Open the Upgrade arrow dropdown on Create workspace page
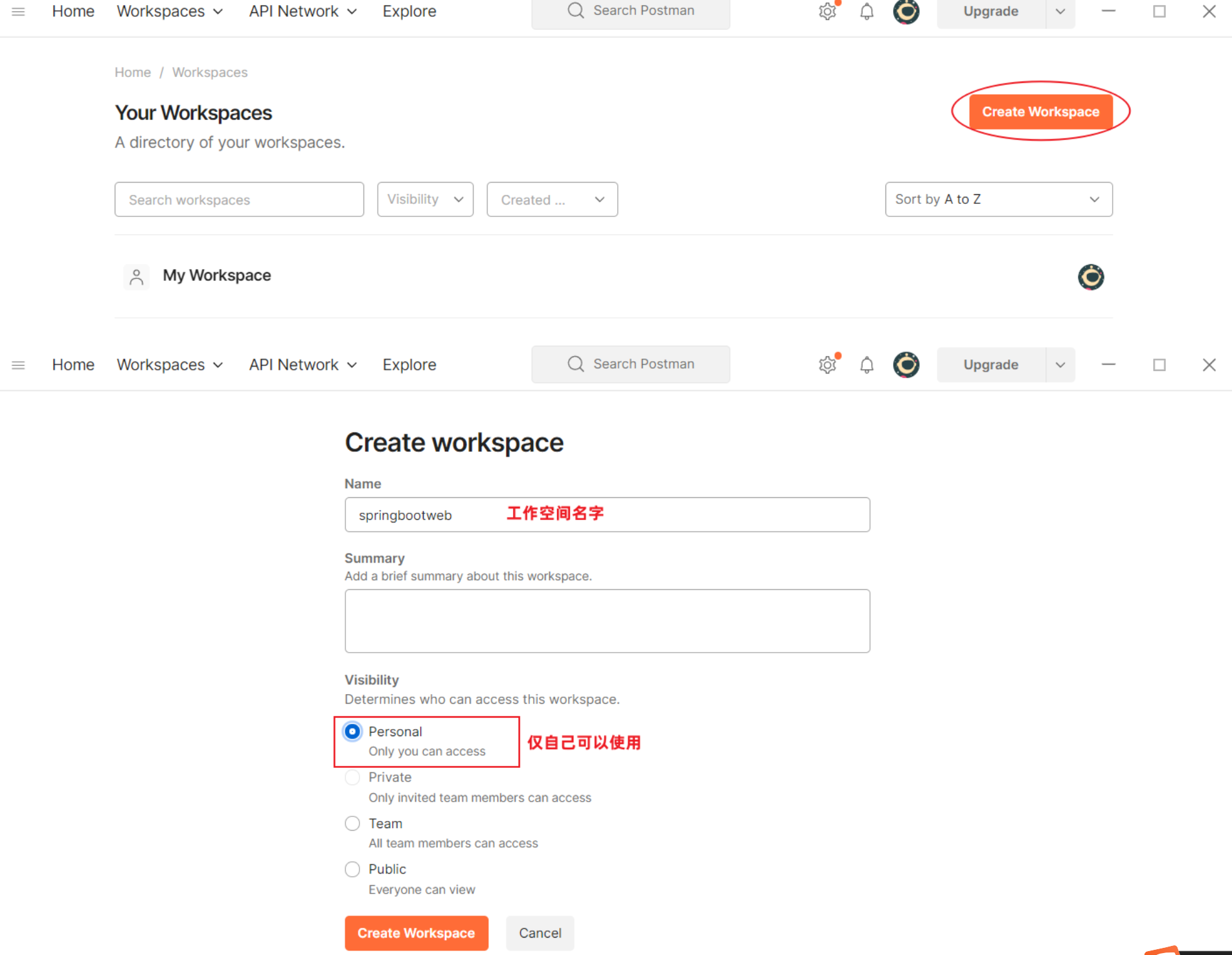The image size is (1232, 955). pos(1060,365)
